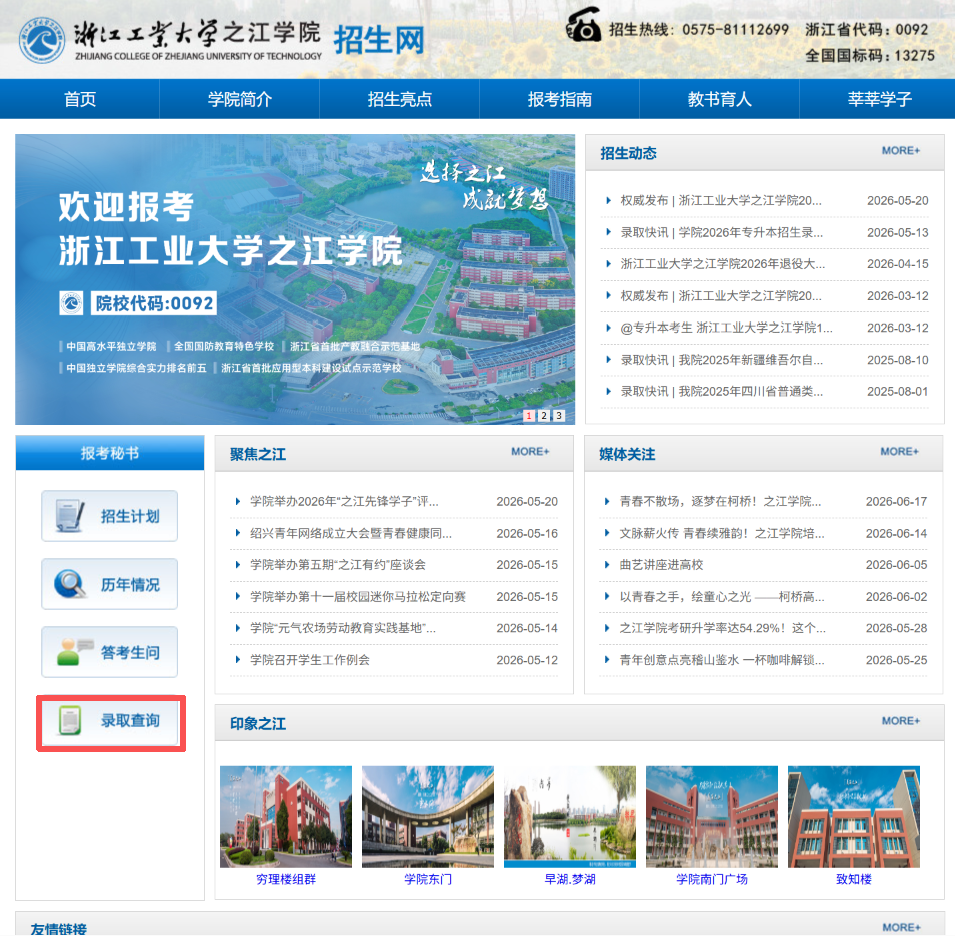955x937 pixels.
Task: Click the 历年情况 magnifier icon
Action: 69,584
